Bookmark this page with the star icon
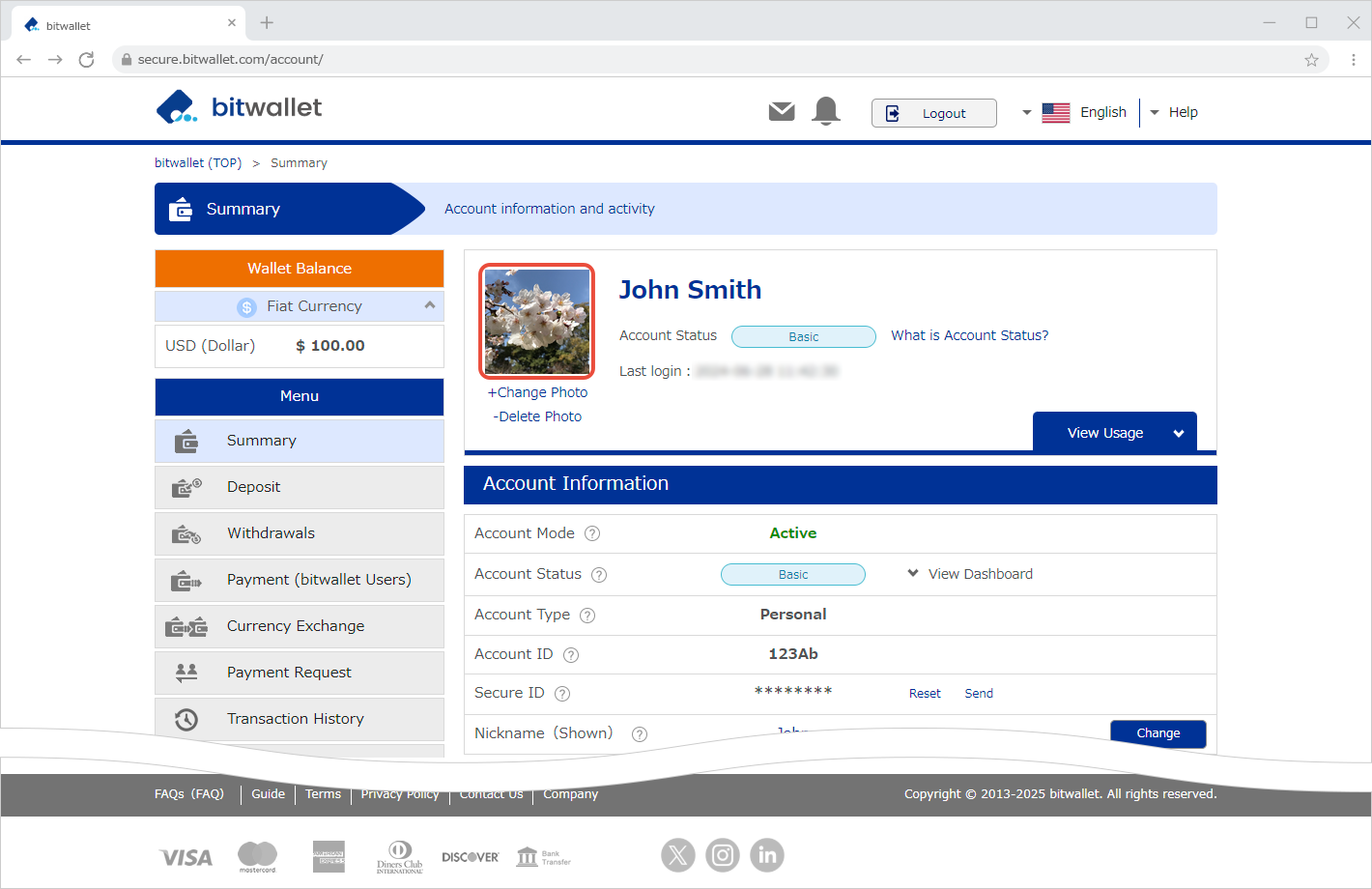This screenshot has width=1372, height=889. (1311, 60)
